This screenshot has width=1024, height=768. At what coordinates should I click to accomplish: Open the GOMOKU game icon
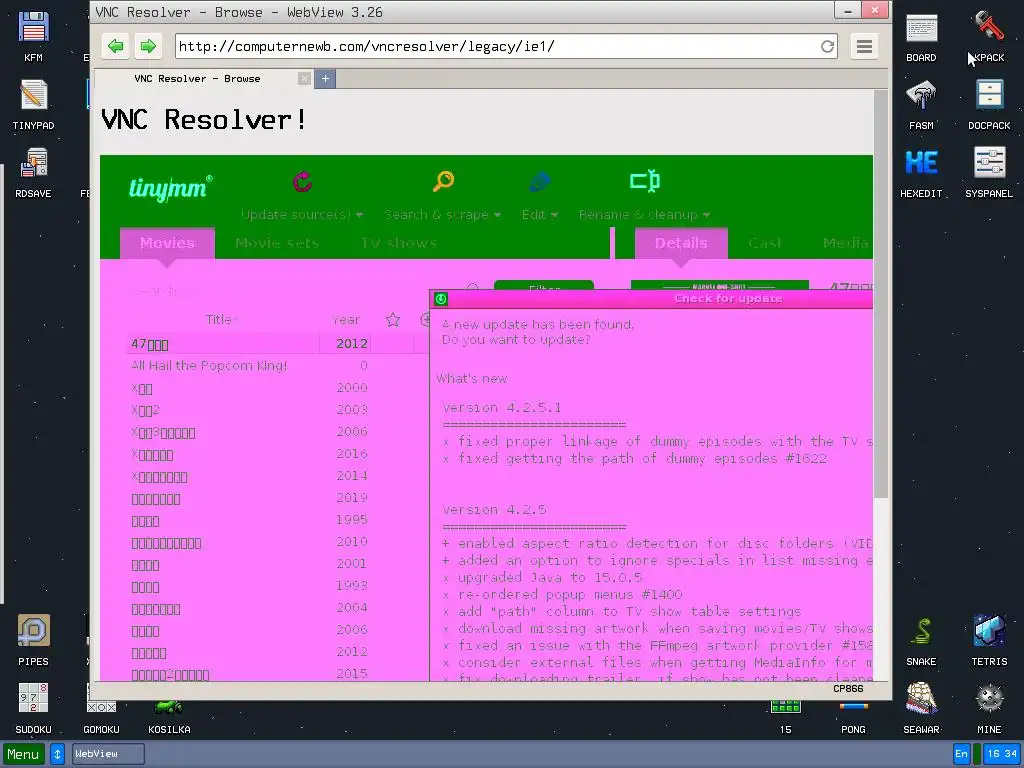click(x=101, y=716)
